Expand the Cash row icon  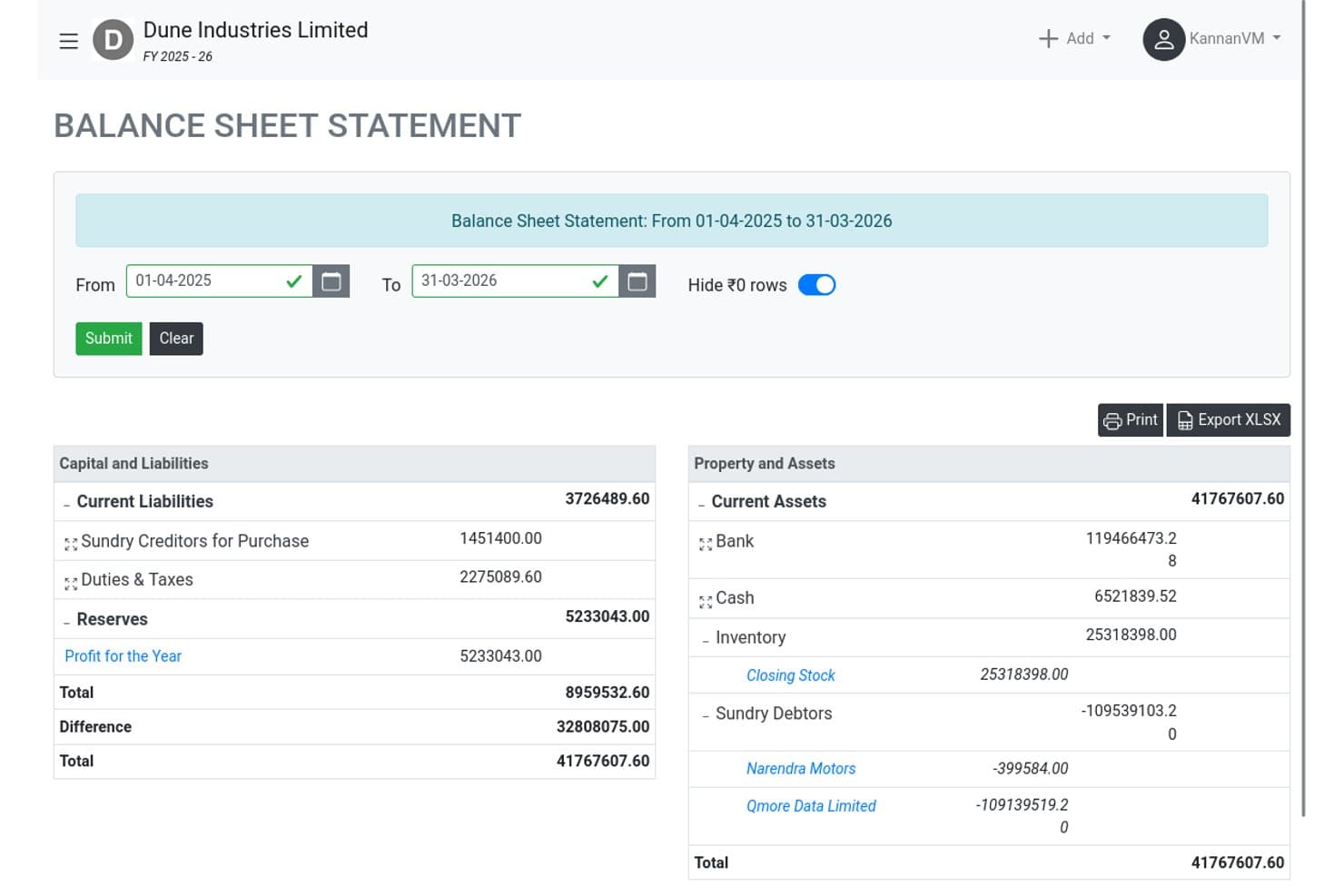pyautogui.click(x=706, y=601)
